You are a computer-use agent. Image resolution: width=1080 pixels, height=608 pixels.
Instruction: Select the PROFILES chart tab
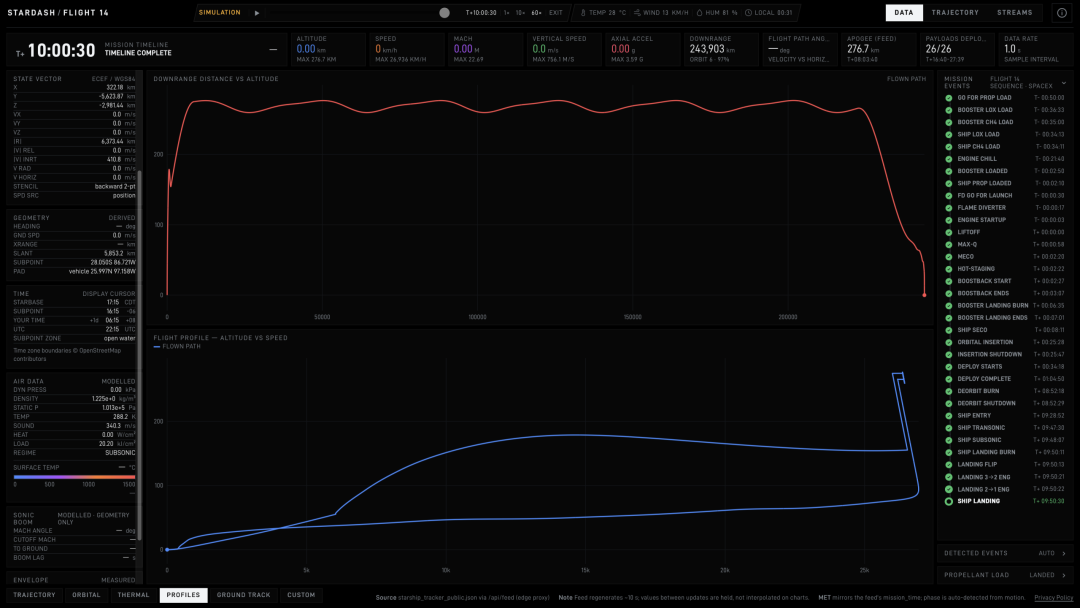[x=183, y=595]
